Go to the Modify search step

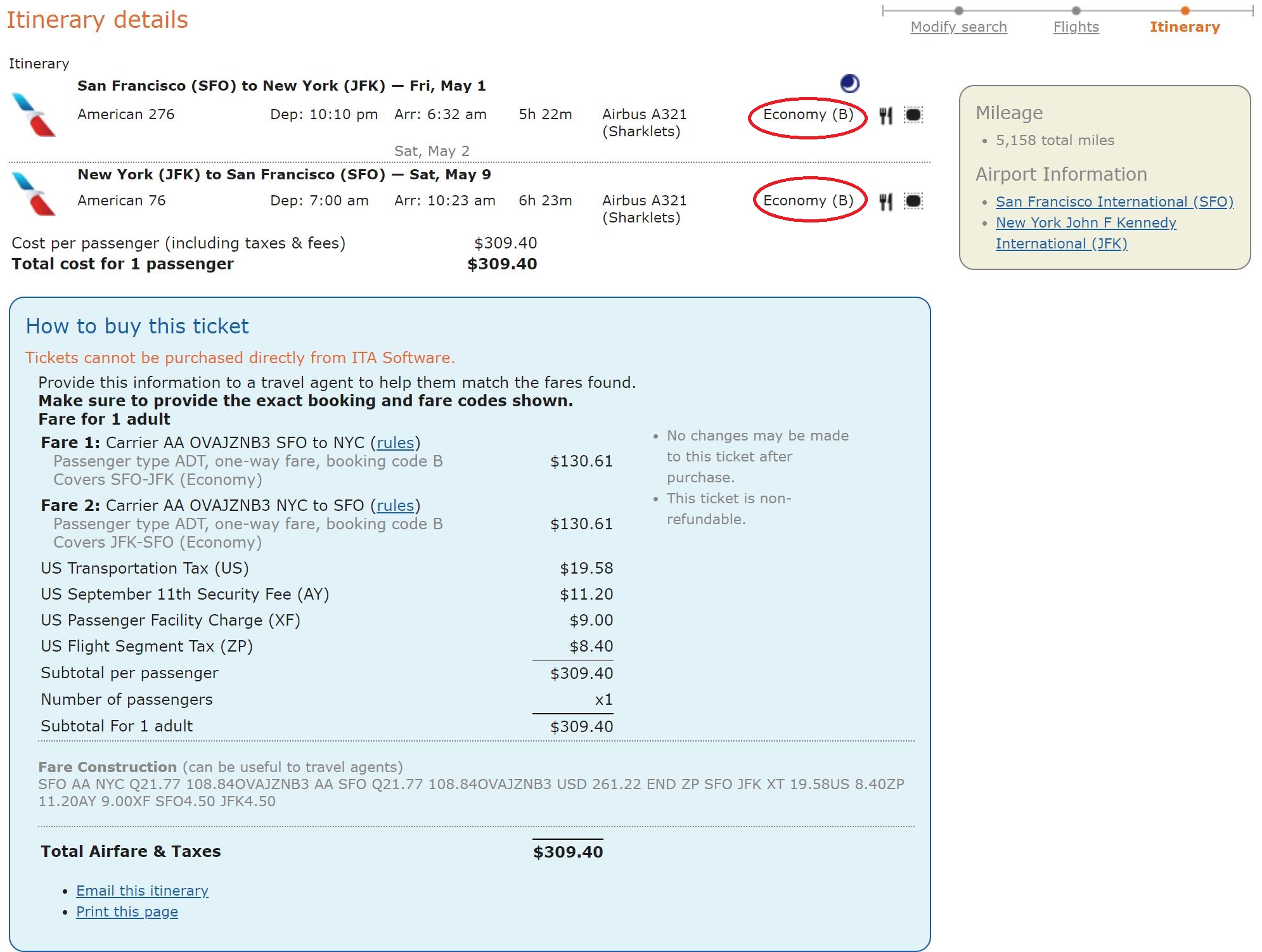pyautogui.click(x=958, y=27)
